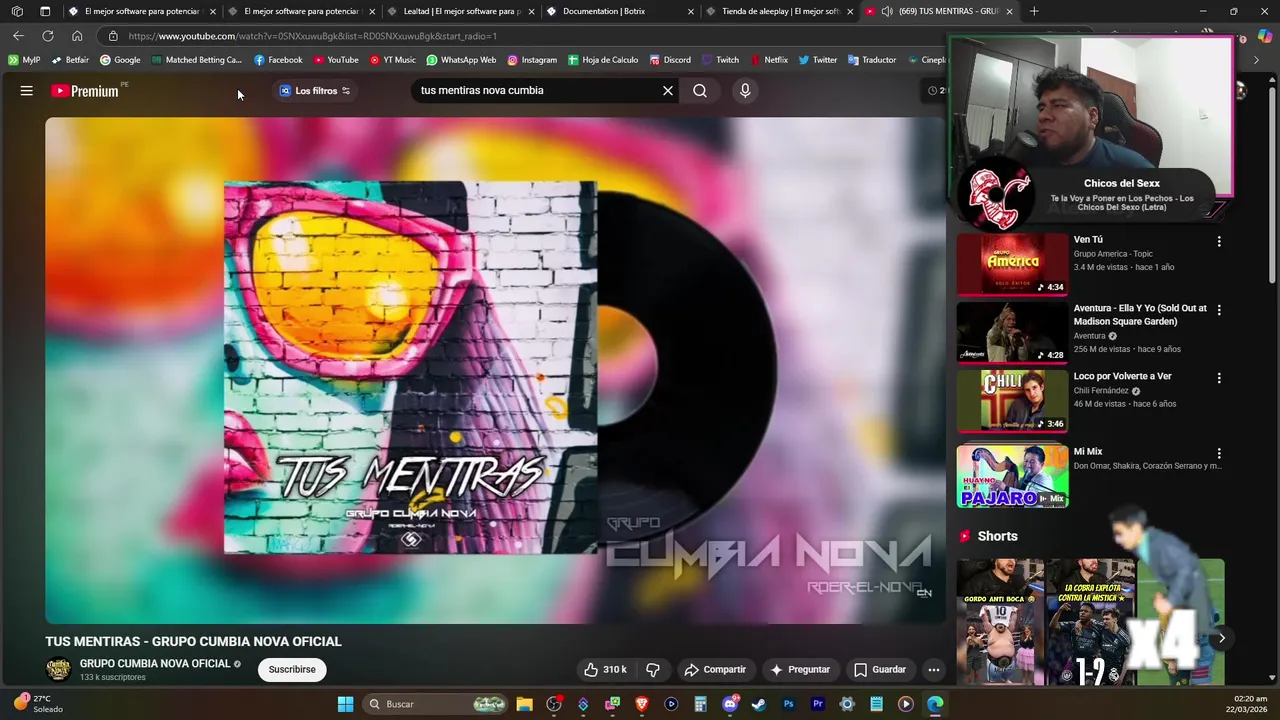Subscribe with the Suscribirse button
The width and height of the screenshot is (1280, 720).
point(292,670)
